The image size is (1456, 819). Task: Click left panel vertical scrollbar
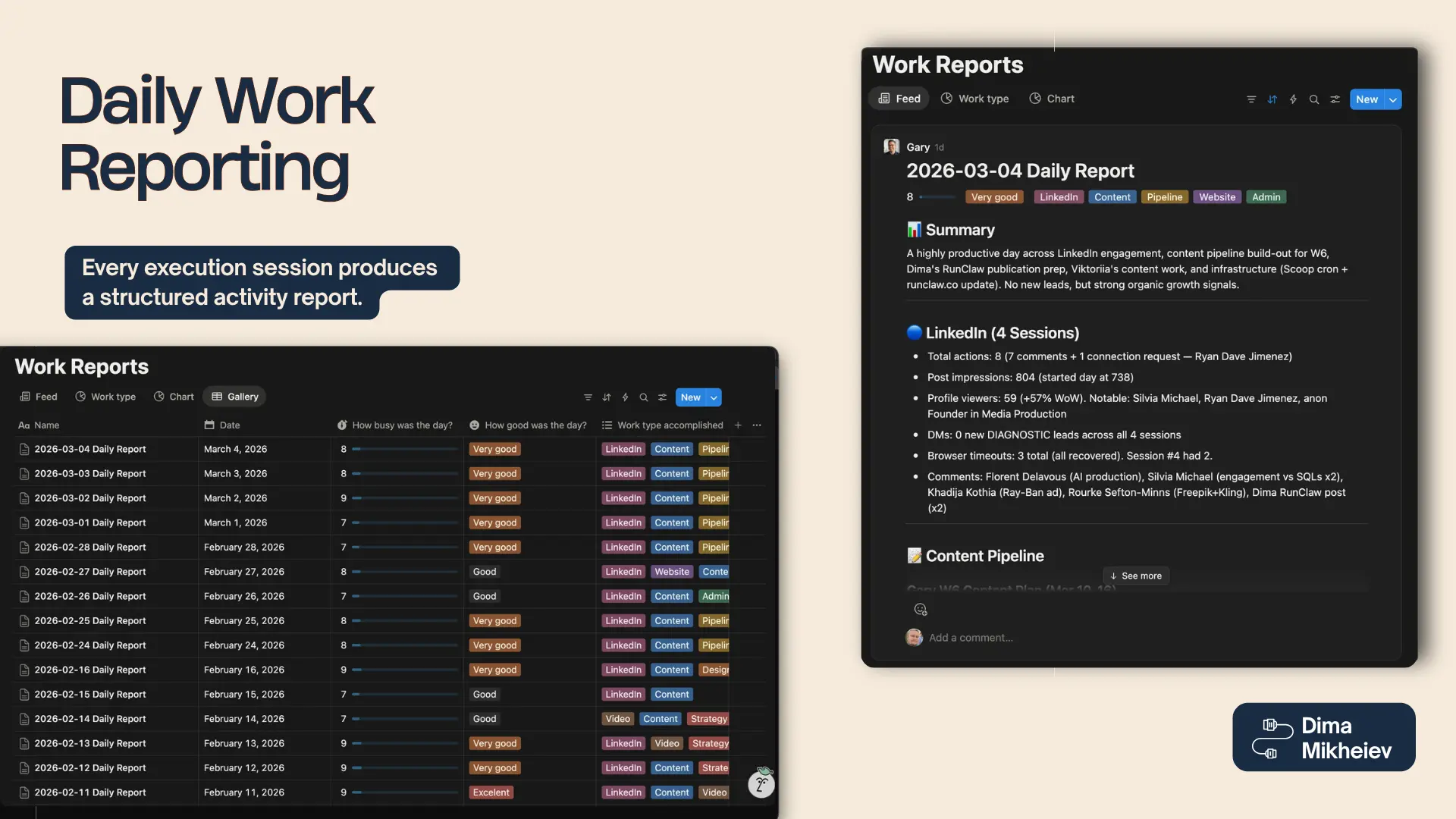pyautogui.click(x=776, y=377)
